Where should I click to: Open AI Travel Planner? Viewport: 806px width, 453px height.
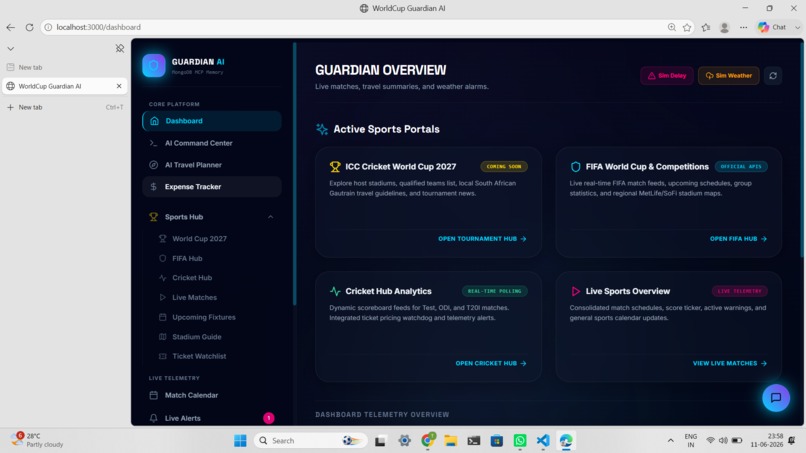point(212,165)
